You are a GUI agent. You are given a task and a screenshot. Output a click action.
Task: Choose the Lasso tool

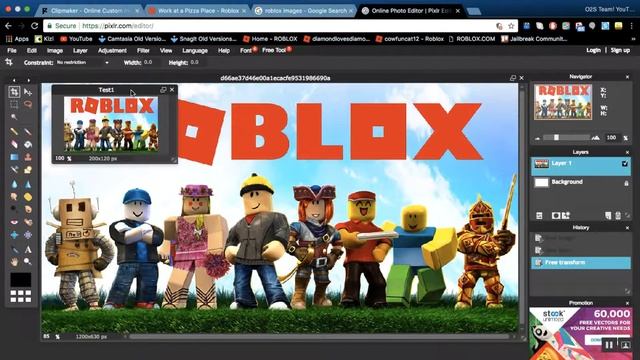(x=28, y=104)
